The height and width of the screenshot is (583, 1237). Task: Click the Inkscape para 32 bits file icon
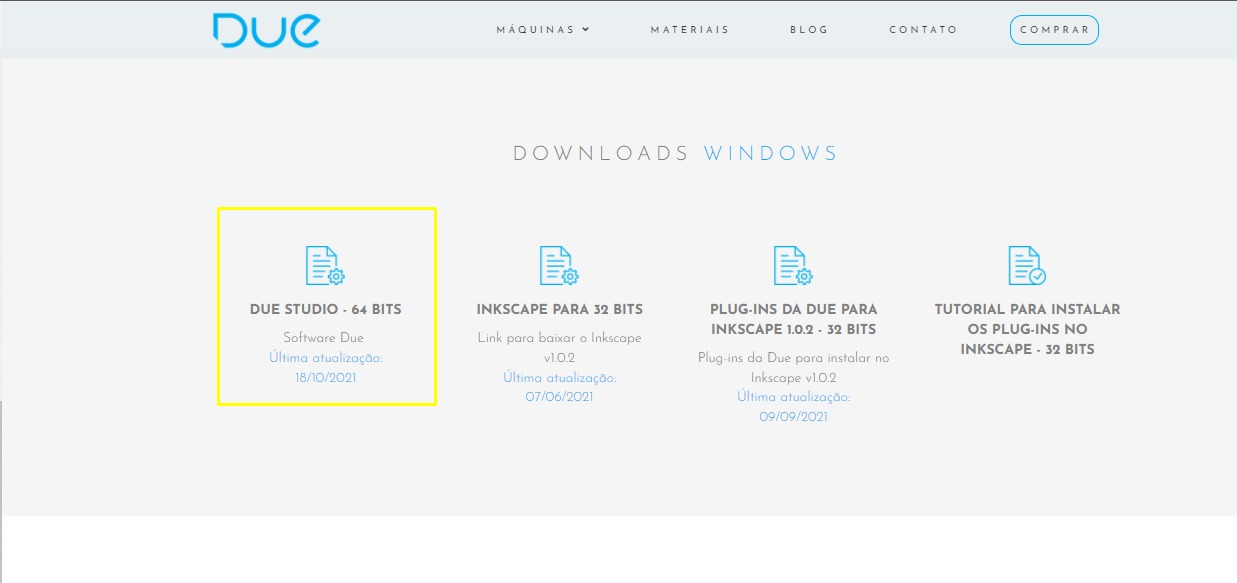(559, 265)
